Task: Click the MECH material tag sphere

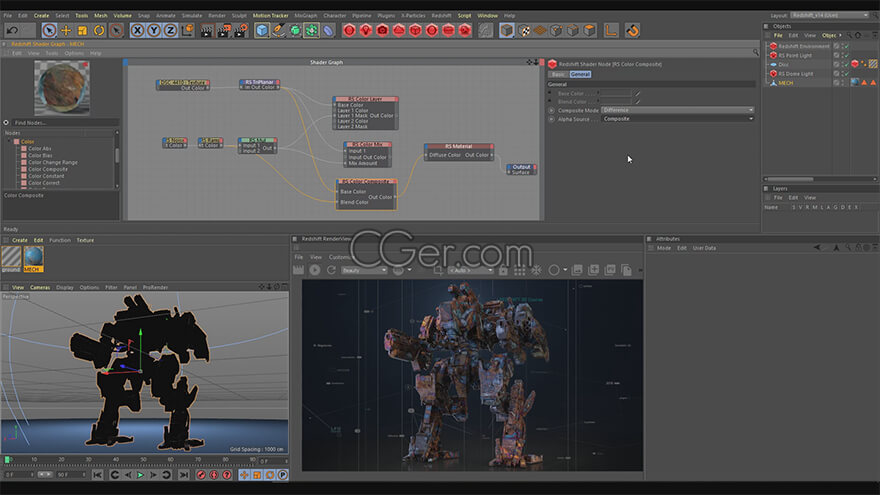Action: coord(855,82)
